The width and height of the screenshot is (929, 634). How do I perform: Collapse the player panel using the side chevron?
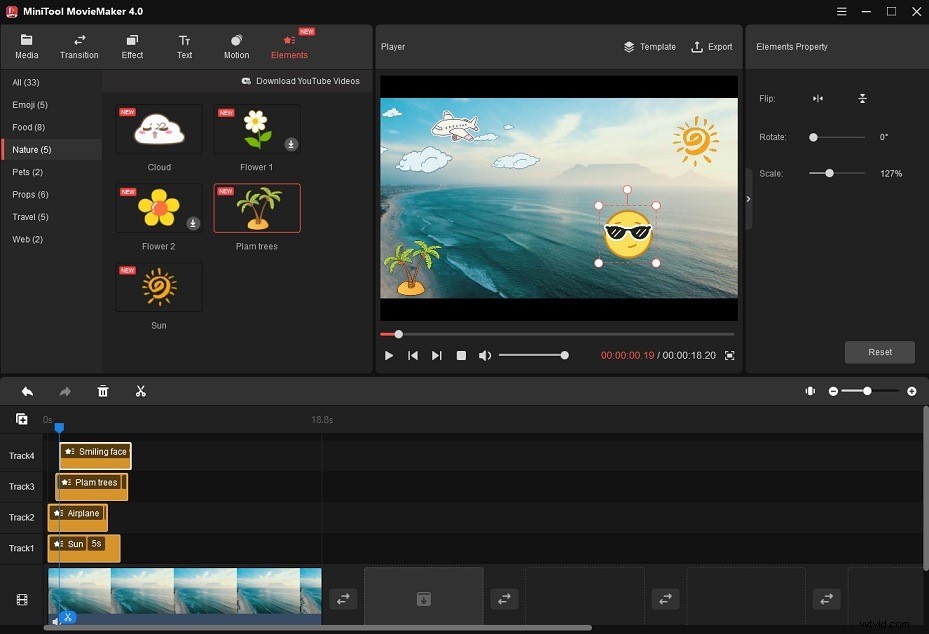(x=748, y=198)
